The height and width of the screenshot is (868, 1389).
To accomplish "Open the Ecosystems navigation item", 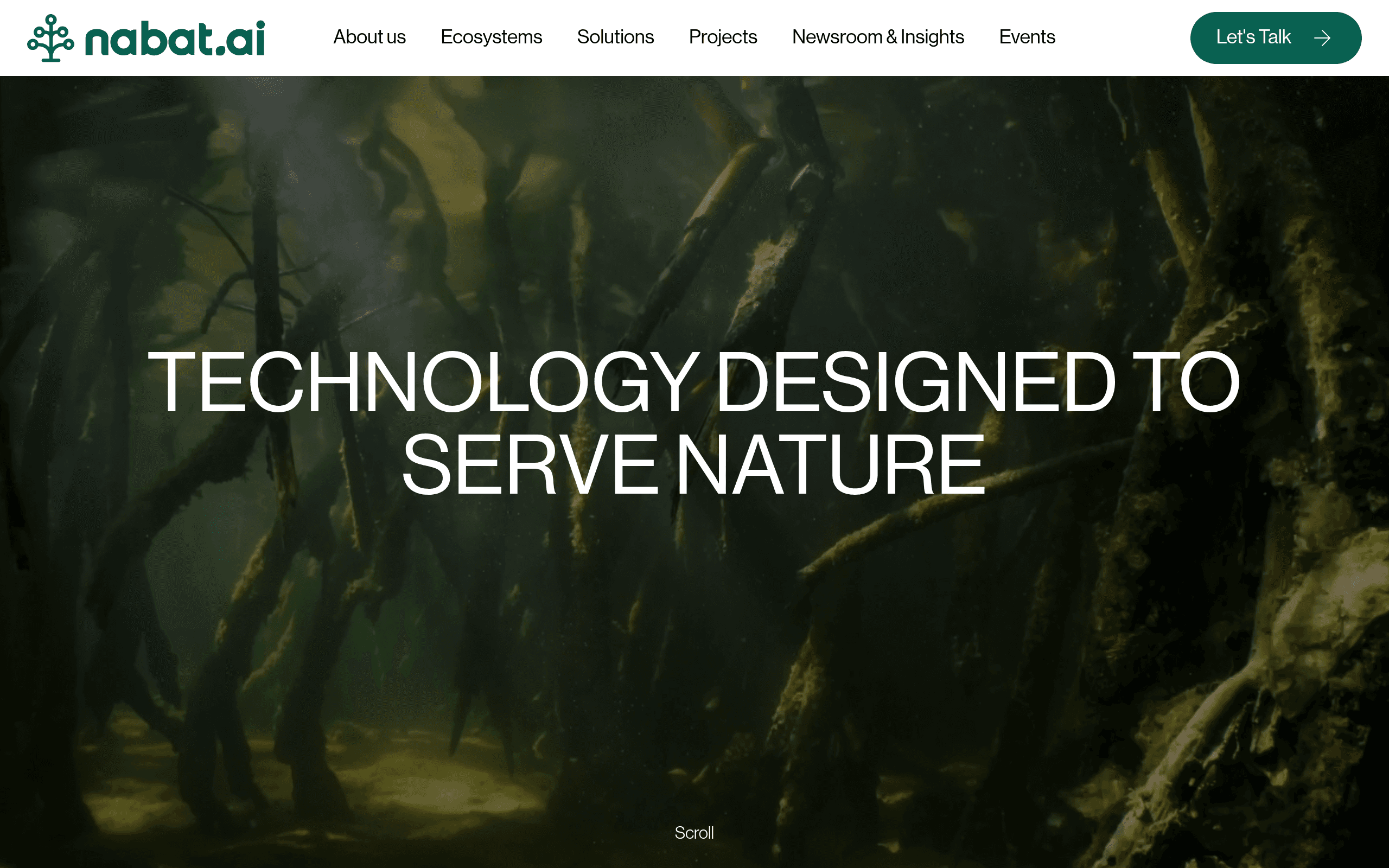I will [492, 37].
